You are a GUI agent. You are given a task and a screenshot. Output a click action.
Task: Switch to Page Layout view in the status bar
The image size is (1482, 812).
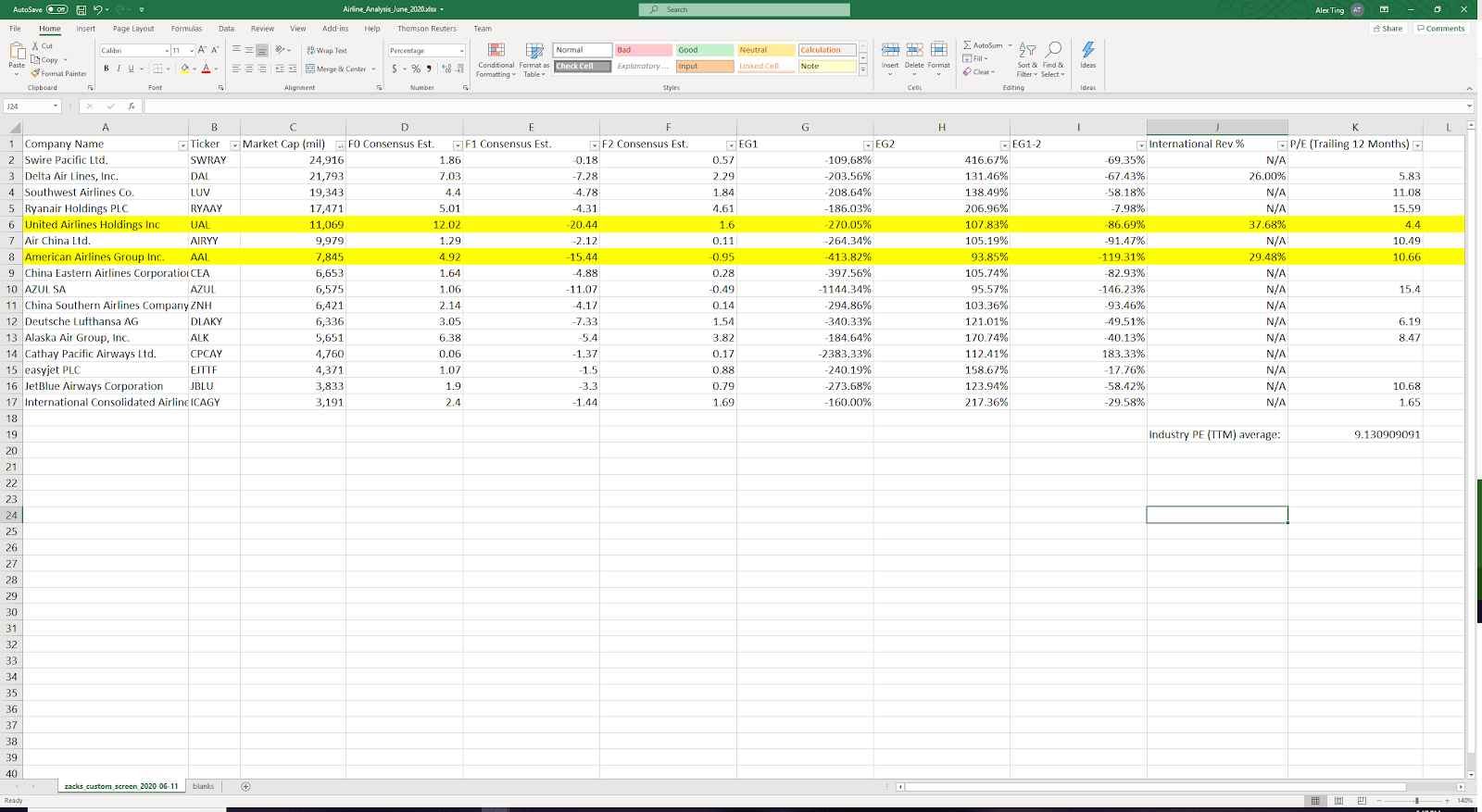pos(1338,801)
